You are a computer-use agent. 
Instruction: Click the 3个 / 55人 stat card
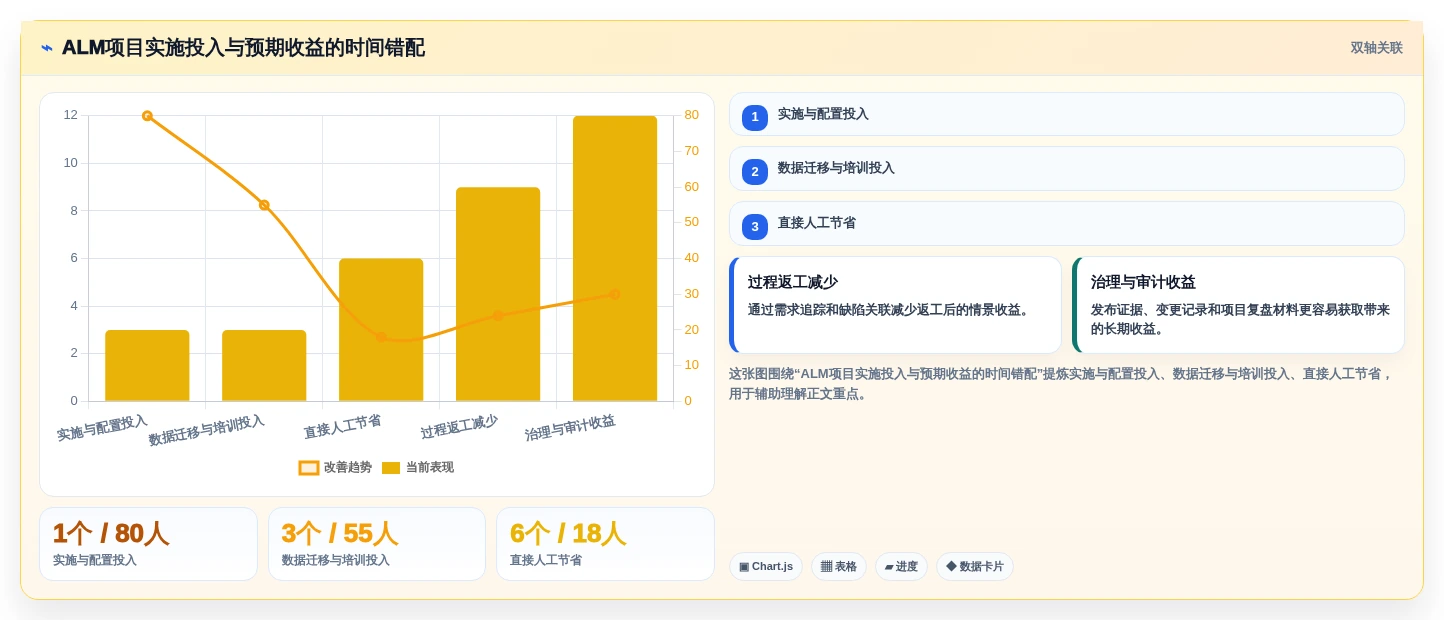[377, 544]
